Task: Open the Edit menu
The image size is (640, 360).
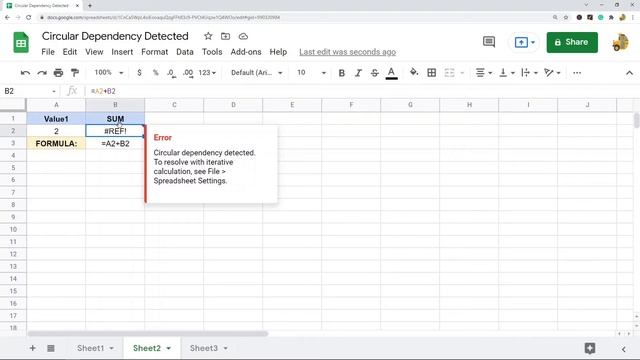Action: pos(70,52)
